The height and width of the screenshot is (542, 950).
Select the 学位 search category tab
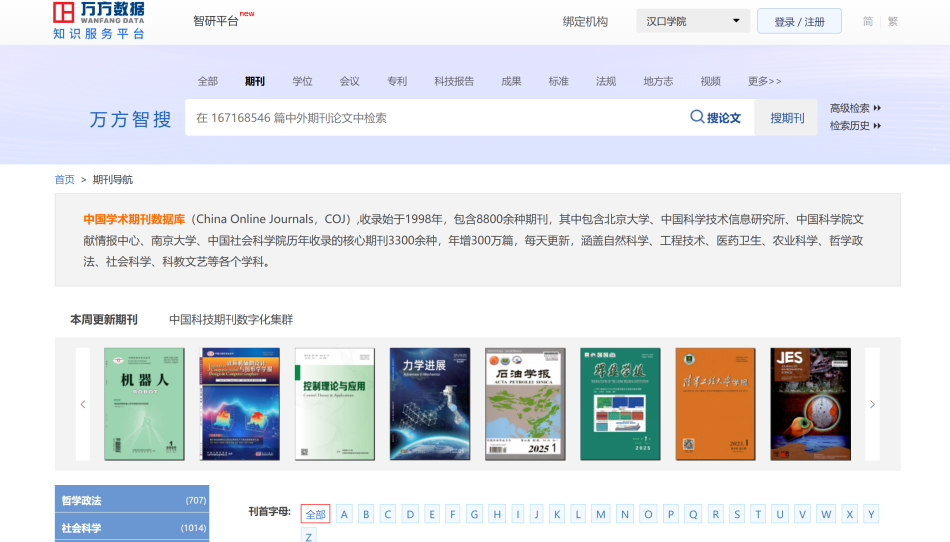(302, 81)
